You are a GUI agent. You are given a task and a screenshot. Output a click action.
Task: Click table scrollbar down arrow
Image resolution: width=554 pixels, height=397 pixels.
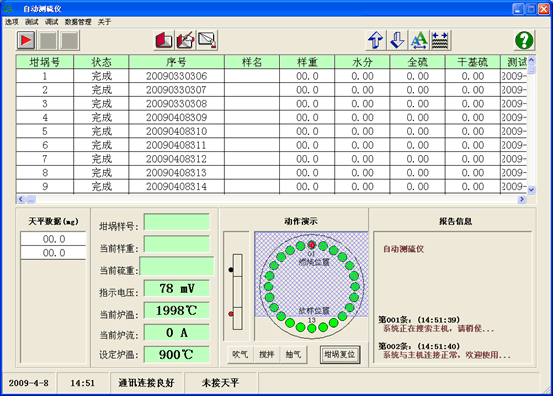531,190
